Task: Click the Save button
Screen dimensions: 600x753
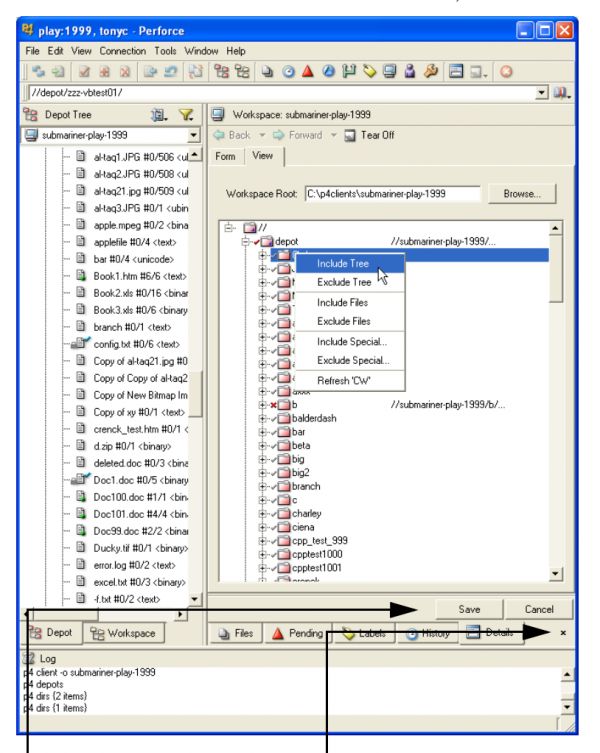Action: click(x=468, y=609)
